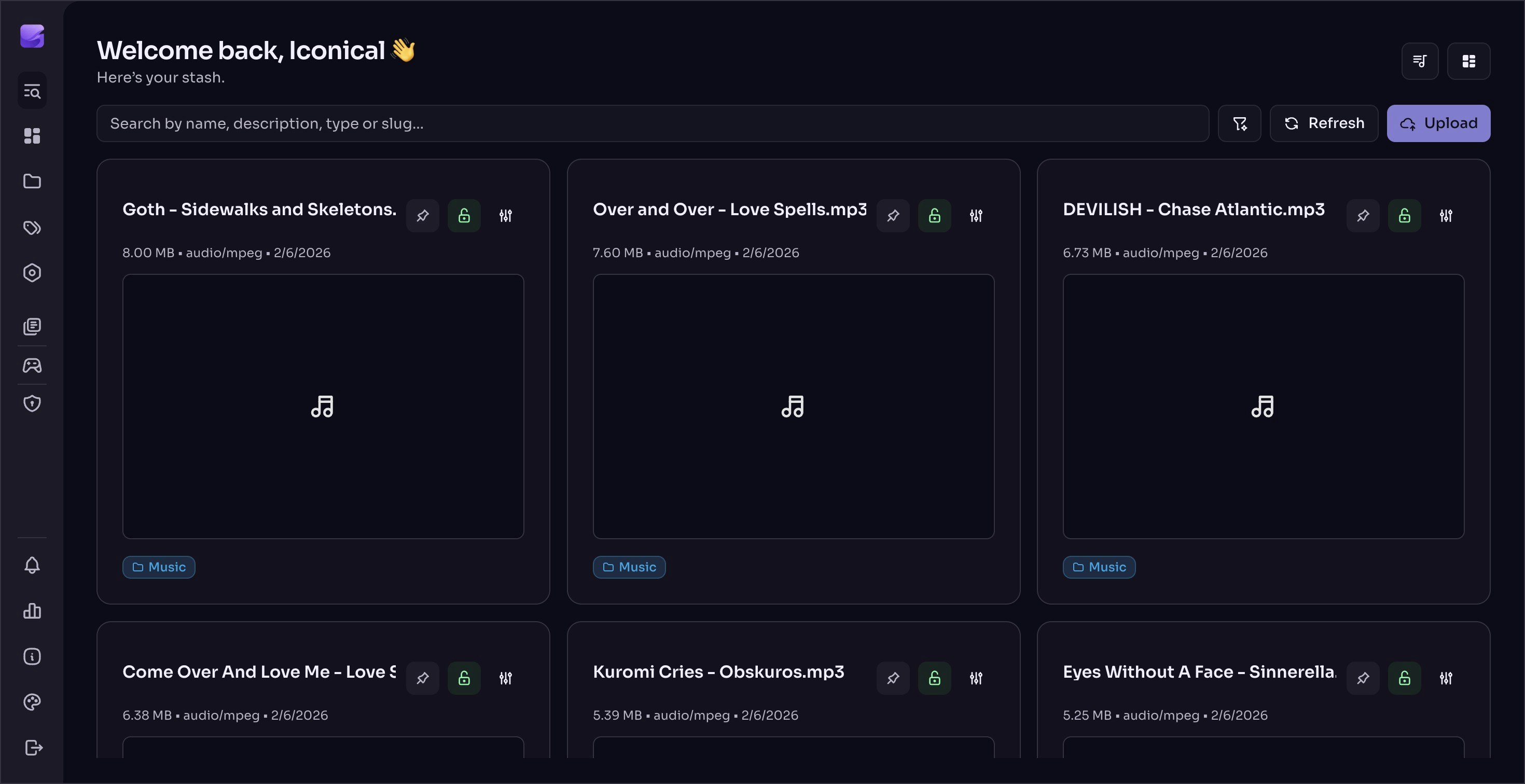Viewport: 1525px width, 784px height.
Task: Open settings sliders for Kuromi Cries track
Action: pos(976,678)
